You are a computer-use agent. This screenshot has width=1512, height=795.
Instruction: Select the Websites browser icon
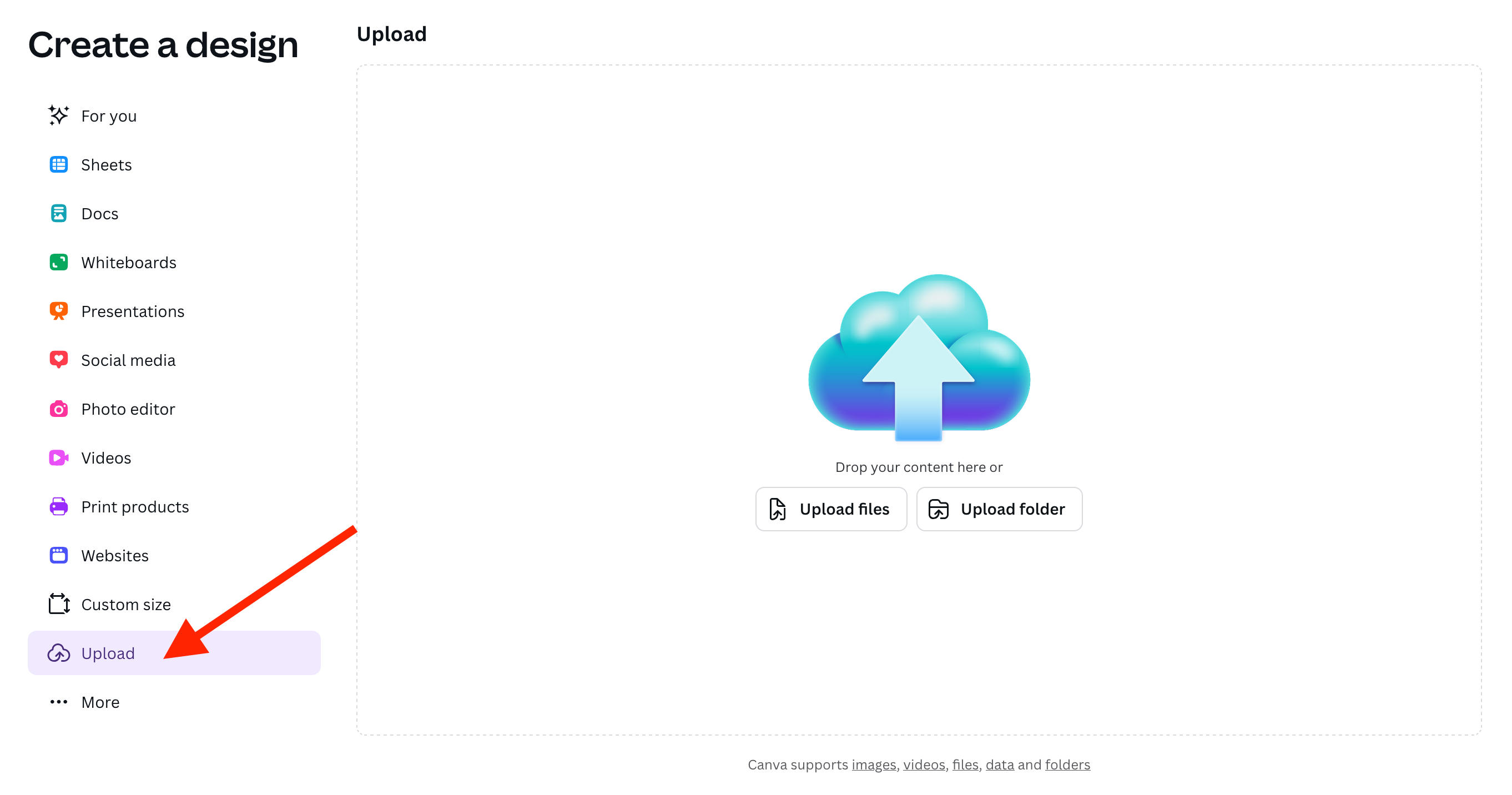click(58, 555)
